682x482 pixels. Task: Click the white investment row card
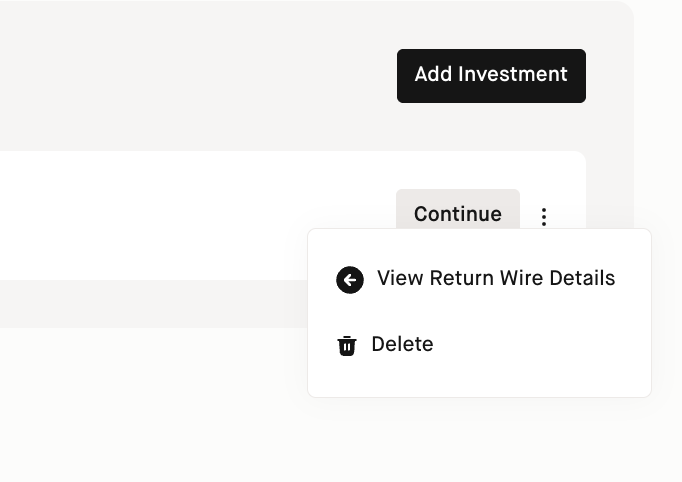coord(180,215)
